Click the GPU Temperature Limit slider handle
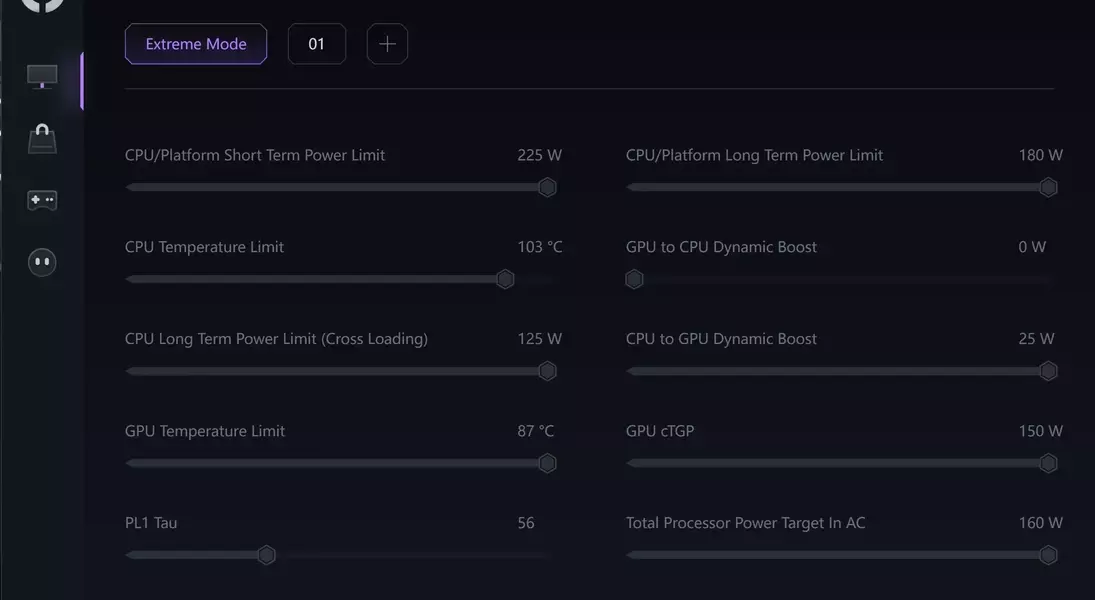 [x=547, y=463]
